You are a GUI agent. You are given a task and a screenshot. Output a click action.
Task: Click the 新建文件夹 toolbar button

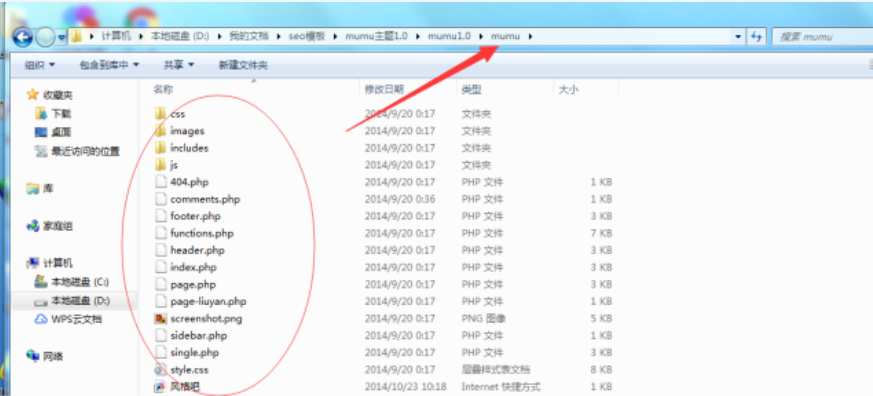click(243, 65)
